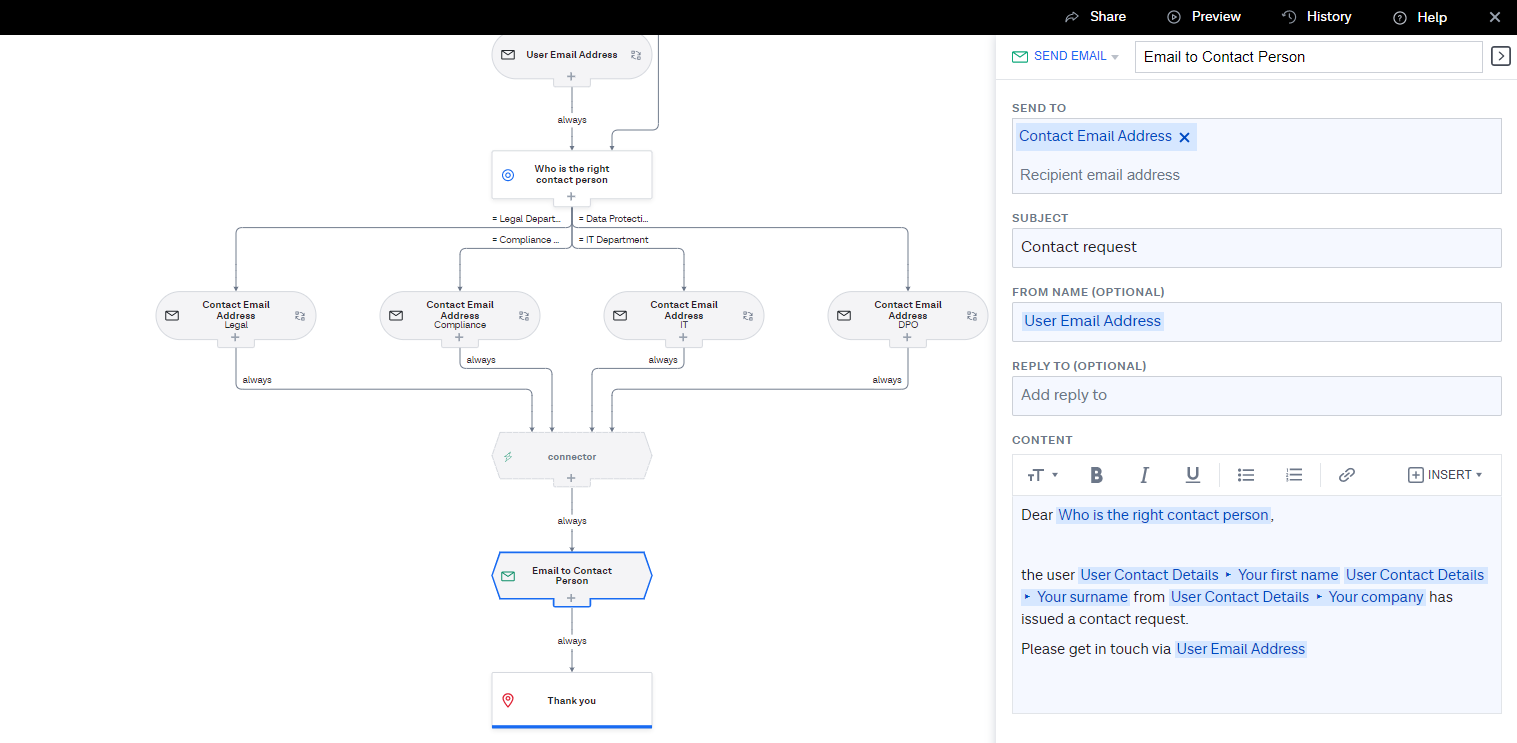Select the Contact Email Address Legal node
The image size is (1517, 743).
(x=235, y=316)
